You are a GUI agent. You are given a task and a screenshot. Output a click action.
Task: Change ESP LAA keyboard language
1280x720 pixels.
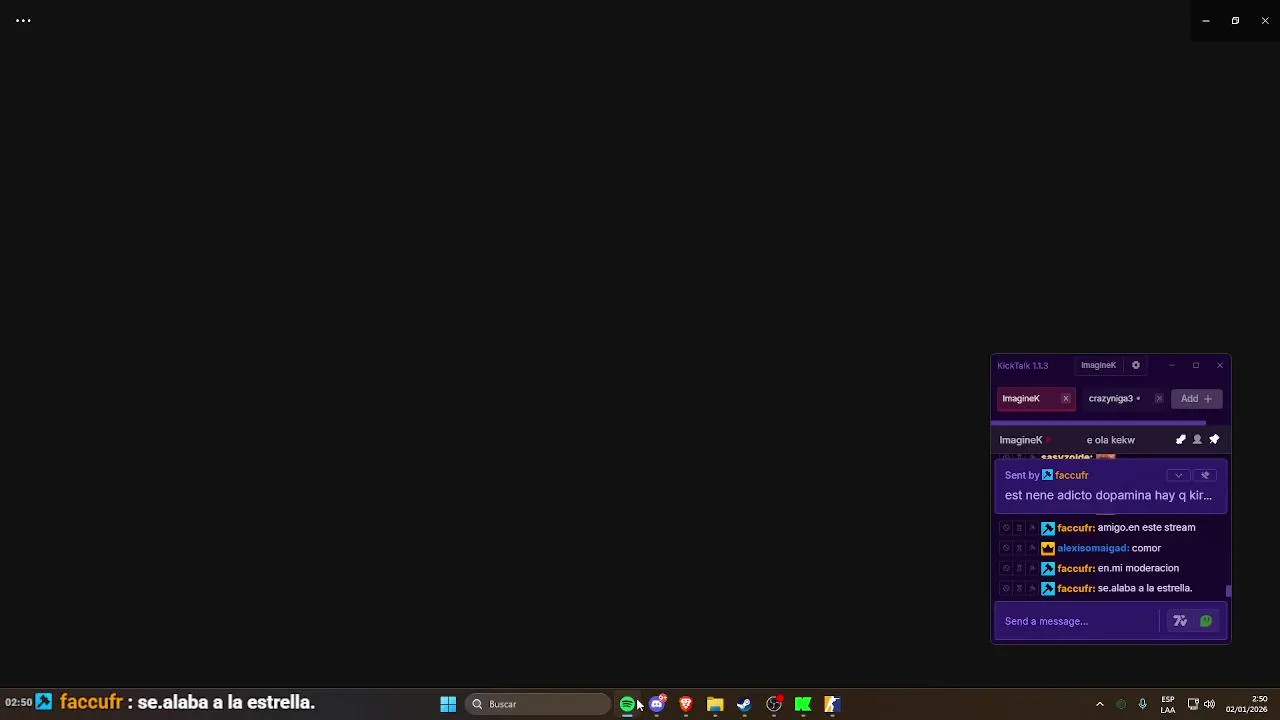[1168, 704]
